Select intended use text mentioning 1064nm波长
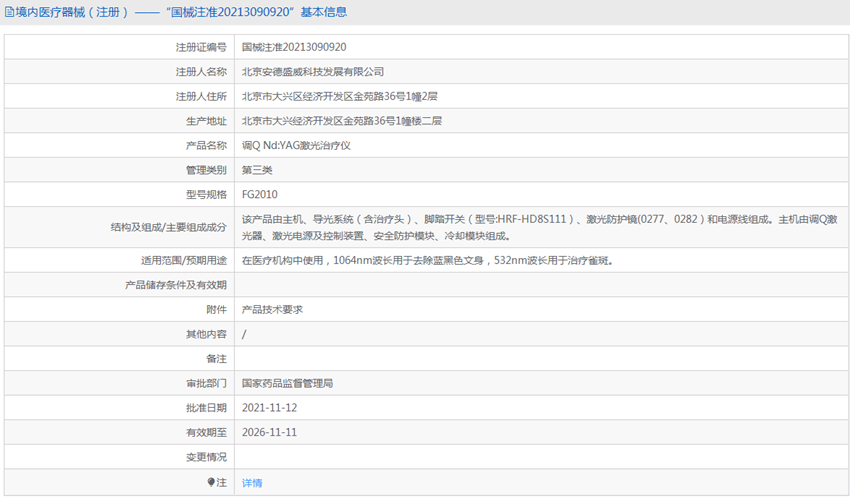 428,261
